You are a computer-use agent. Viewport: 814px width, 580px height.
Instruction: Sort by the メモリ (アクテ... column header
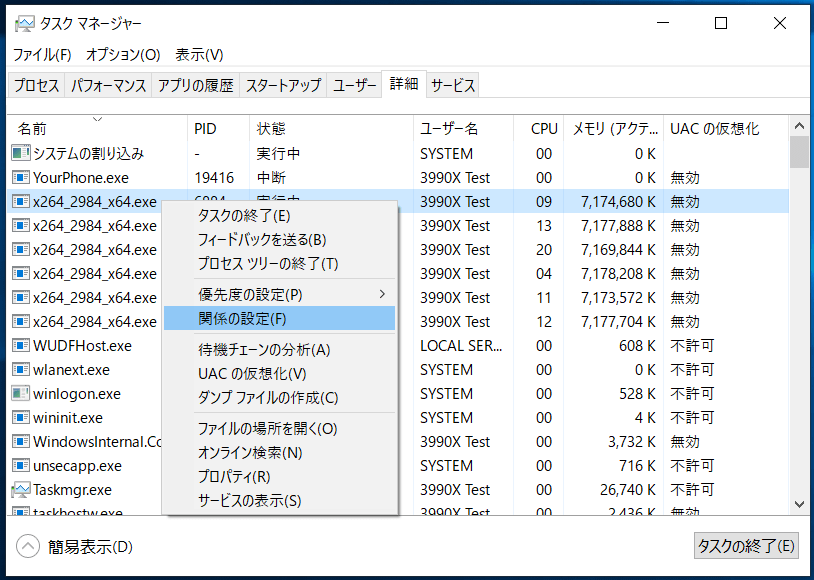[614, 128]
